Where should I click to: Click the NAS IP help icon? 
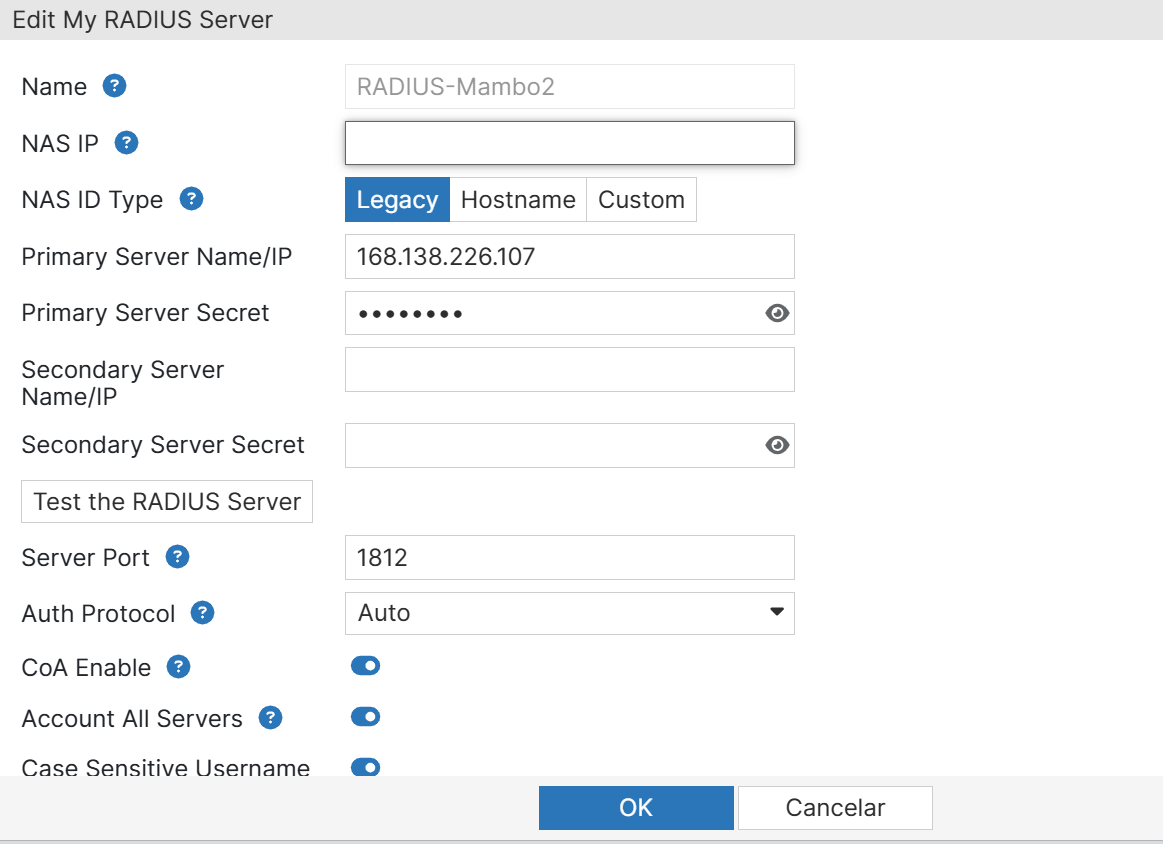coord(126,143)
